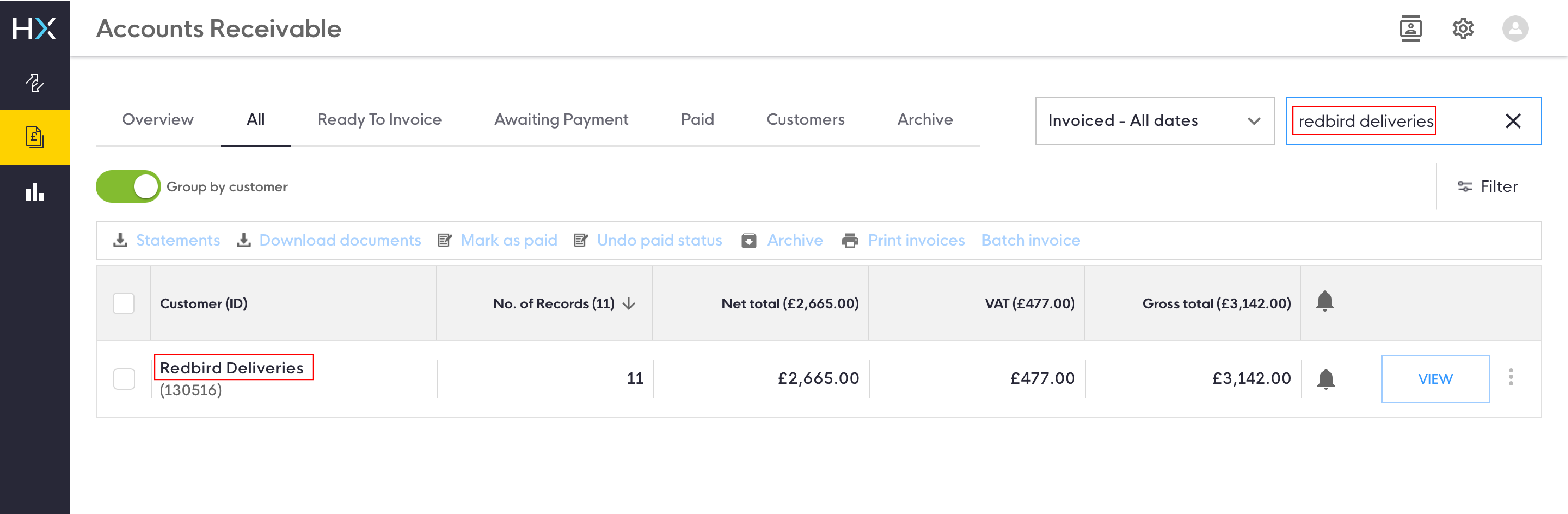Click the filter sliders icon
The image size is (1568, 514).
click(x=1465, y=186)
